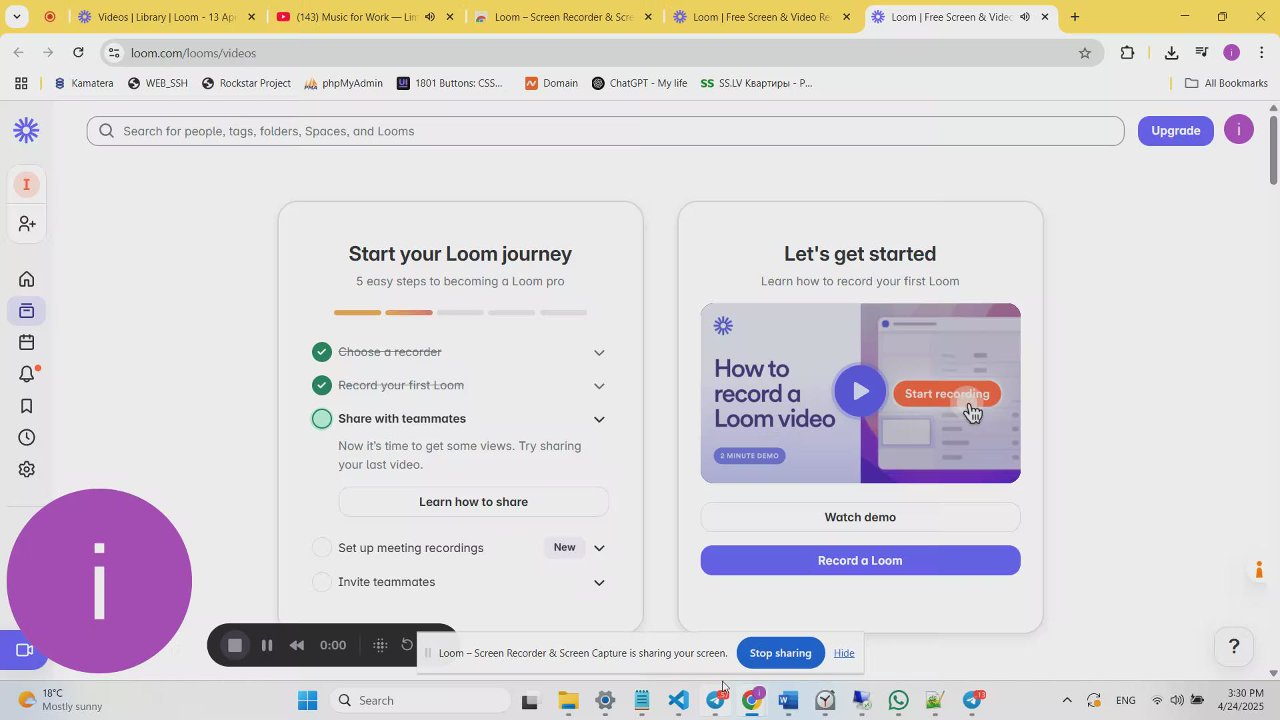This screenshot has width=1280, height=720.
Task: Open the Invite teammates sidebar icon
Action: [x=27, y=224]
